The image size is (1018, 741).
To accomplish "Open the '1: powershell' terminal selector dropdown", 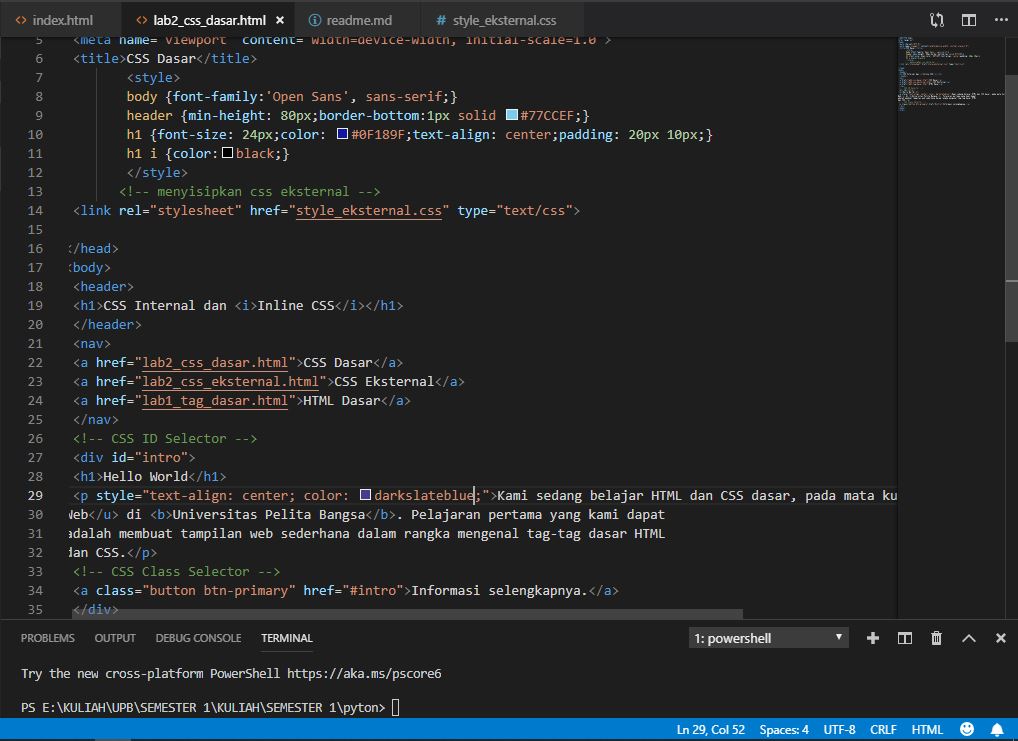I will (x=766, y=637).
